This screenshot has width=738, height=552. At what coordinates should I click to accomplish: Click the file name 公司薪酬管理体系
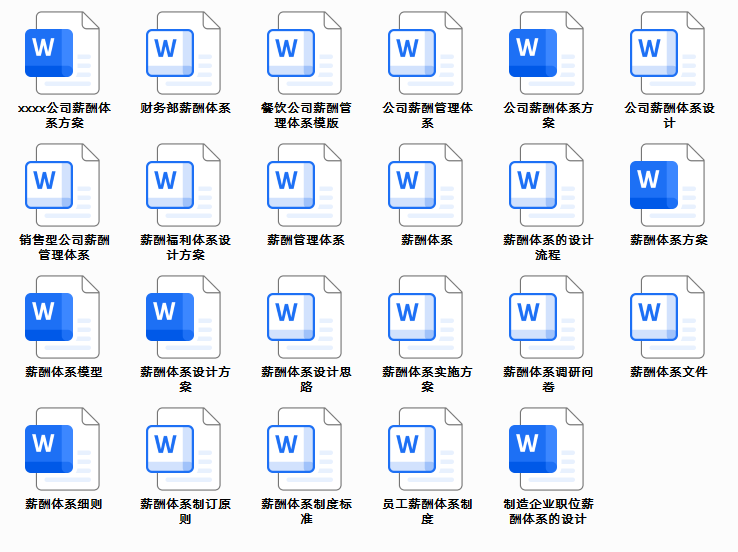427,115
